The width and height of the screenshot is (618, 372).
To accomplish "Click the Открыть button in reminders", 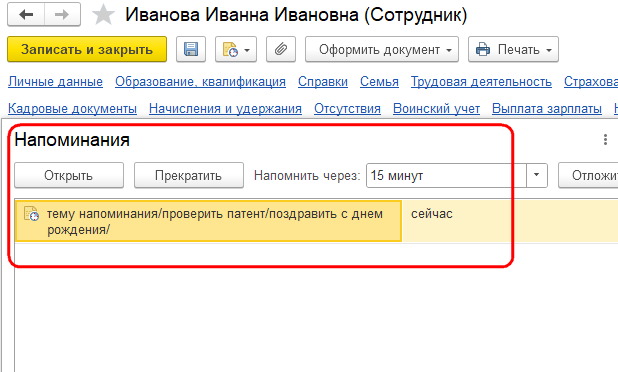I will pyautogui.click(x=69, y=175).
